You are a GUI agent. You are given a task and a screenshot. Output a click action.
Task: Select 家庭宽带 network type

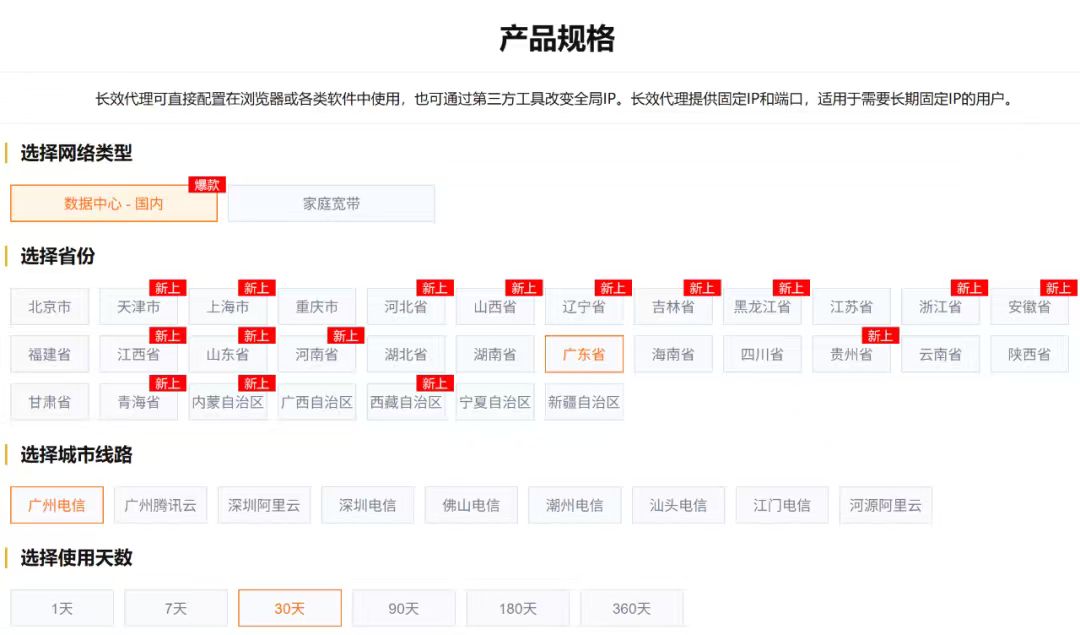(x=331, y=203)
